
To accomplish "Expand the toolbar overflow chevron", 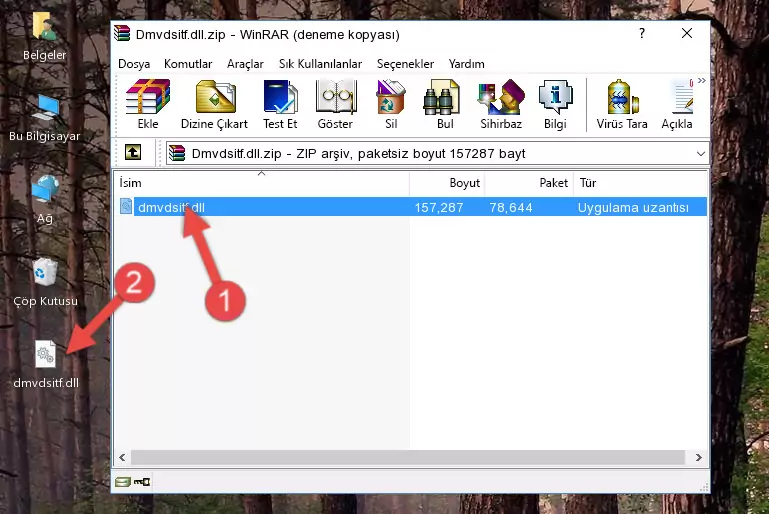I will 702,81.
